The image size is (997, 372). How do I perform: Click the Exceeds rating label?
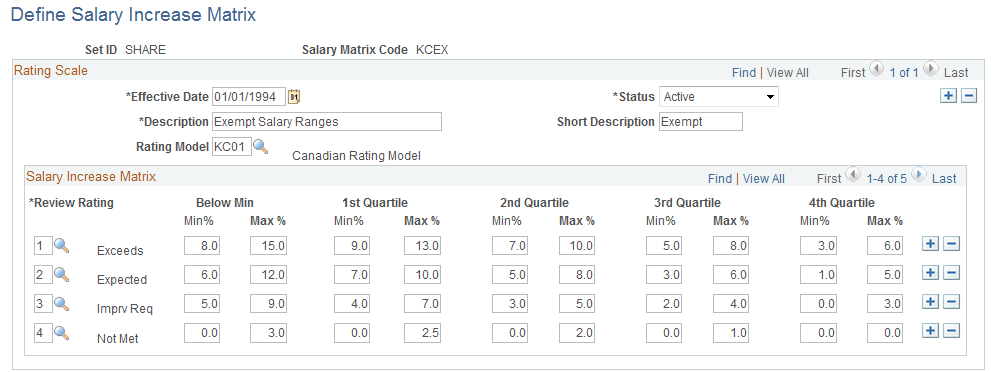[x=120, y=251]
